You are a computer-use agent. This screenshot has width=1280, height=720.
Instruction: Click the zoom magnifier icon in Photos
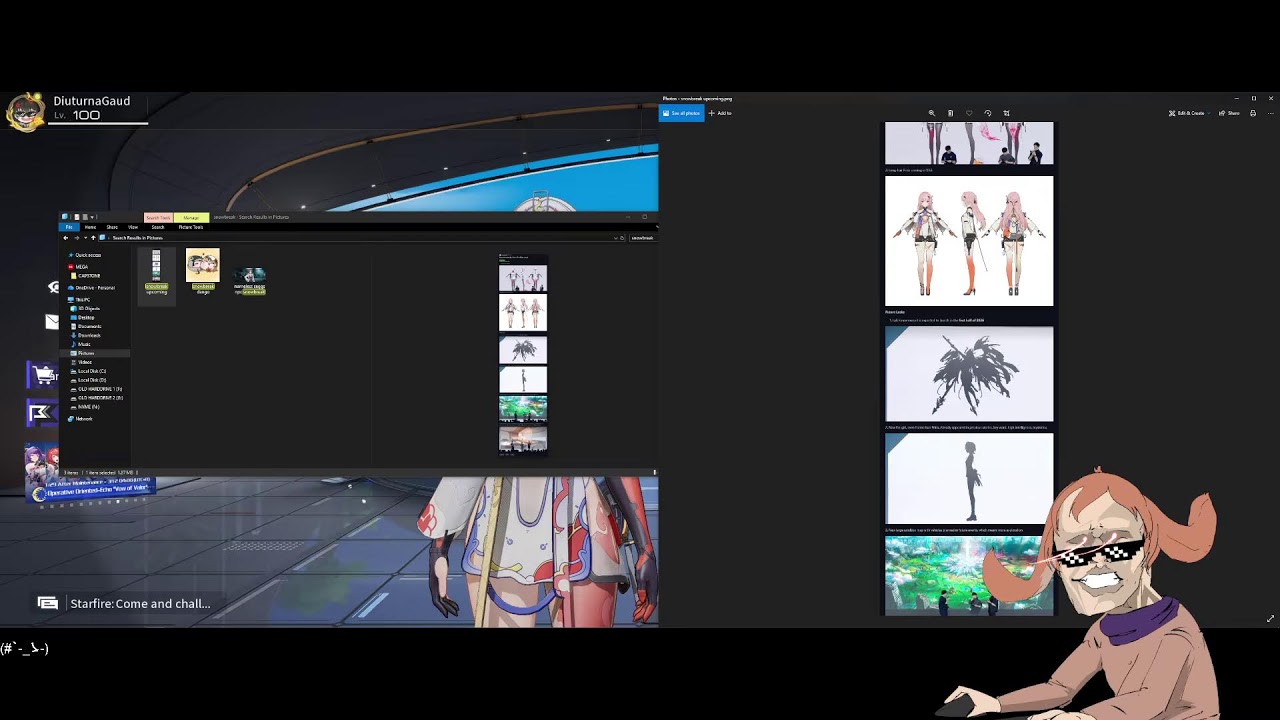(x=932, y=113)
